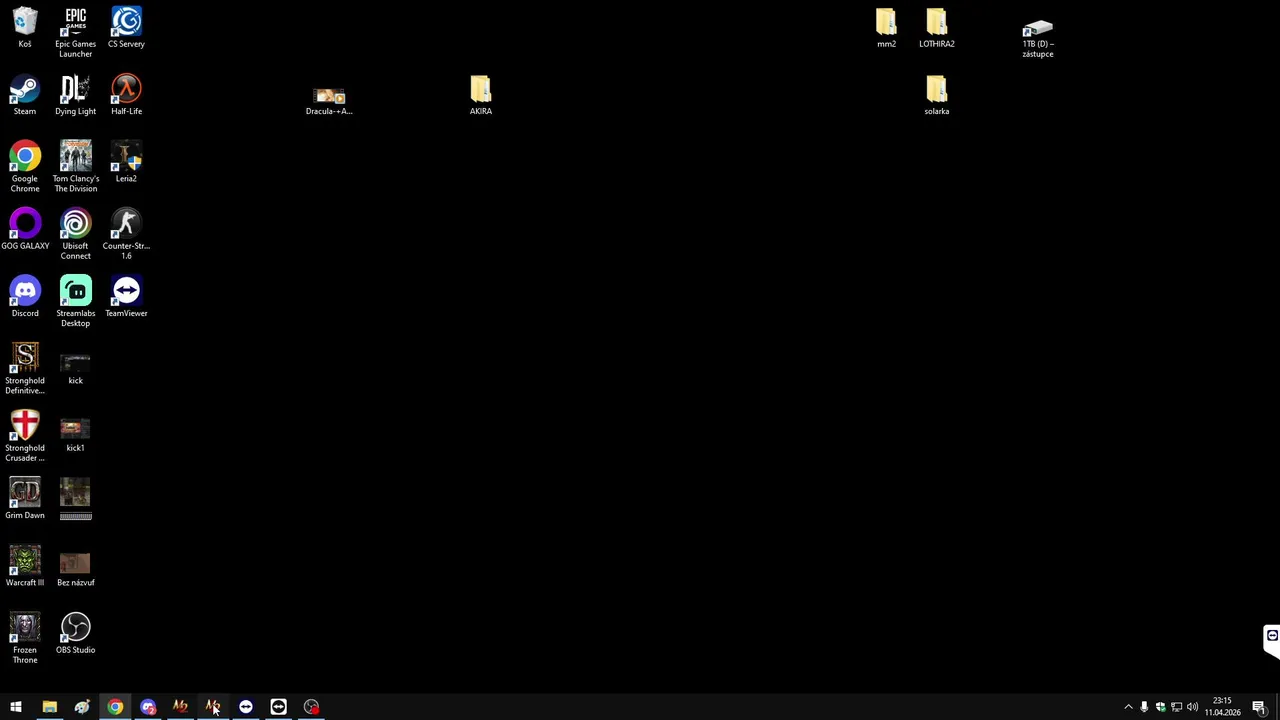1280x720 pixels.
Task: Select the LOTHIRA2 folder
Action: [937, 28]
